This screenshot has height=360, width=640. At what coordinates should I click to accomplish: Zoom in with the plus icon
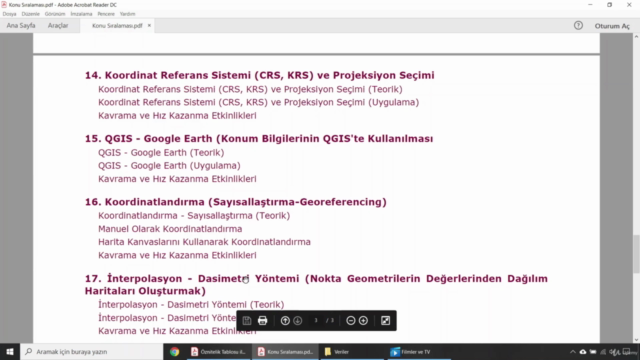[363, 320]
